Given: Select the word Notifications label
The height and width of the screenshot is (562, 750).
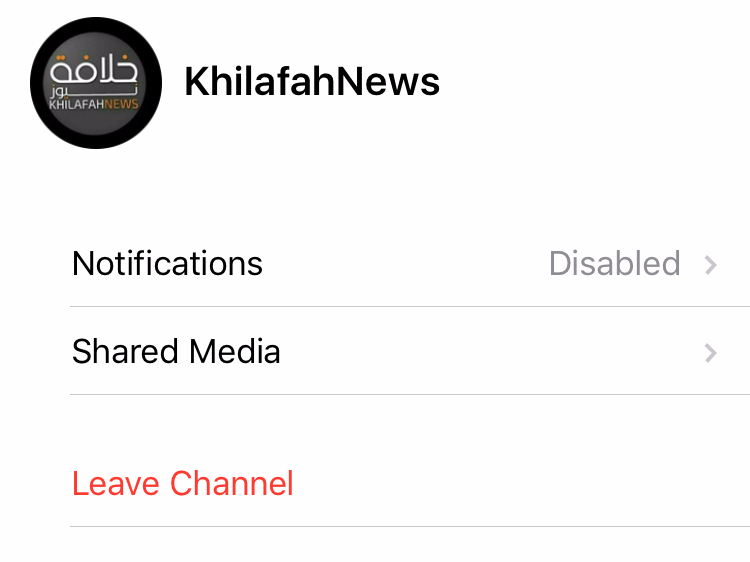Looking at the screenshot, I should pos(167,263).
